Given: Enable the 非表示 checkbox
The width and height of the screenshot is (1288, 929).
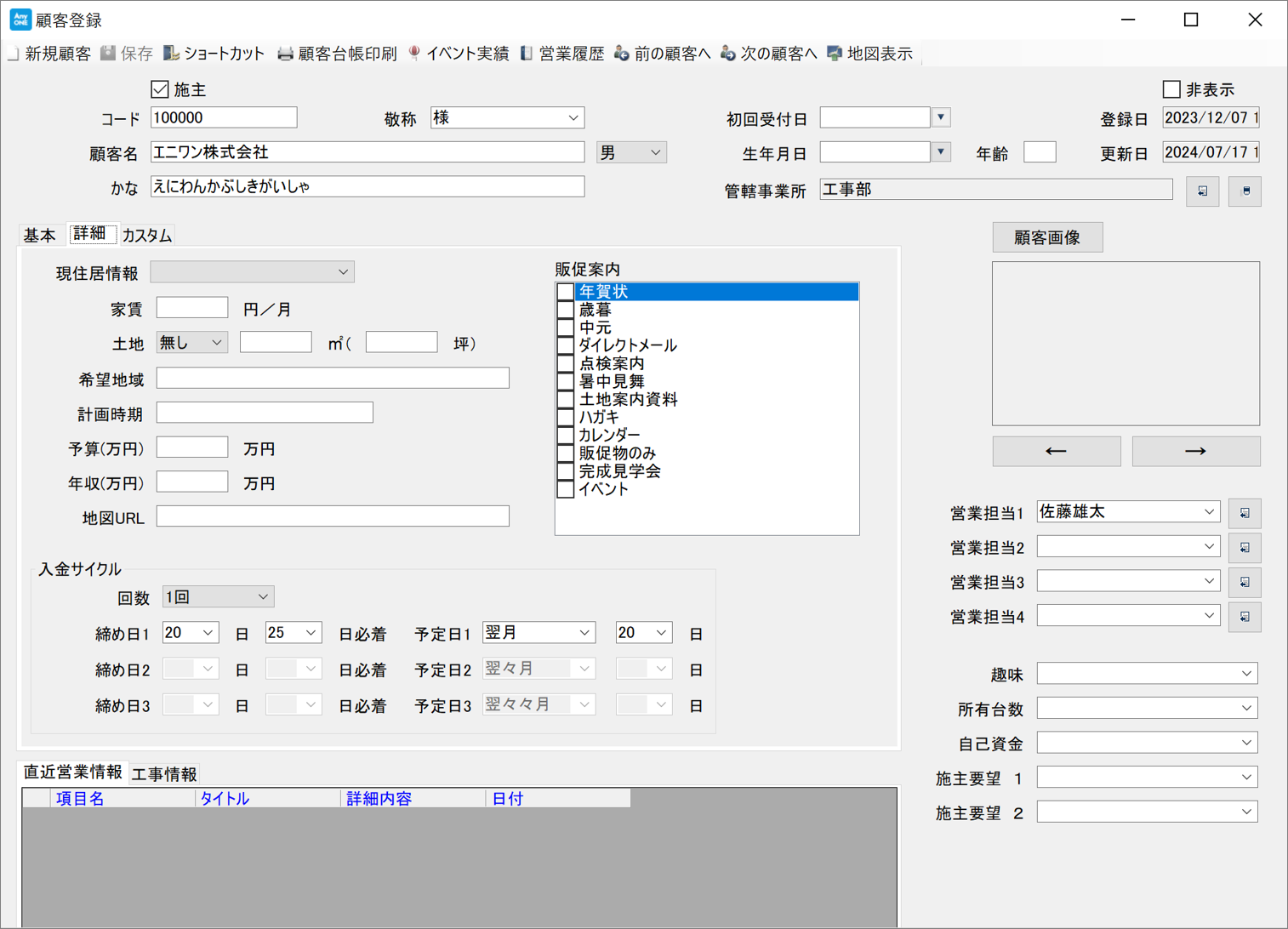Looking at the screenshot, I should [1171, 89].
